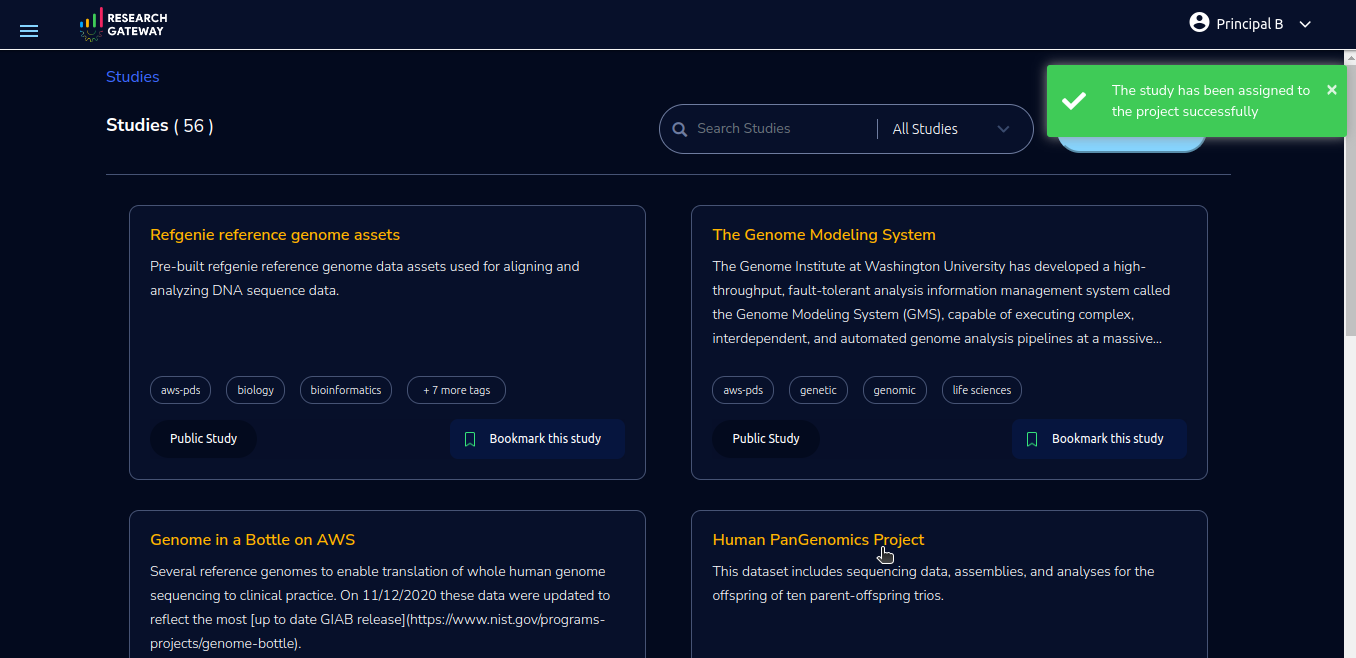Open the All Studies filter dropdown
This screenshot has height=658, width=1356.
[951, 129]
